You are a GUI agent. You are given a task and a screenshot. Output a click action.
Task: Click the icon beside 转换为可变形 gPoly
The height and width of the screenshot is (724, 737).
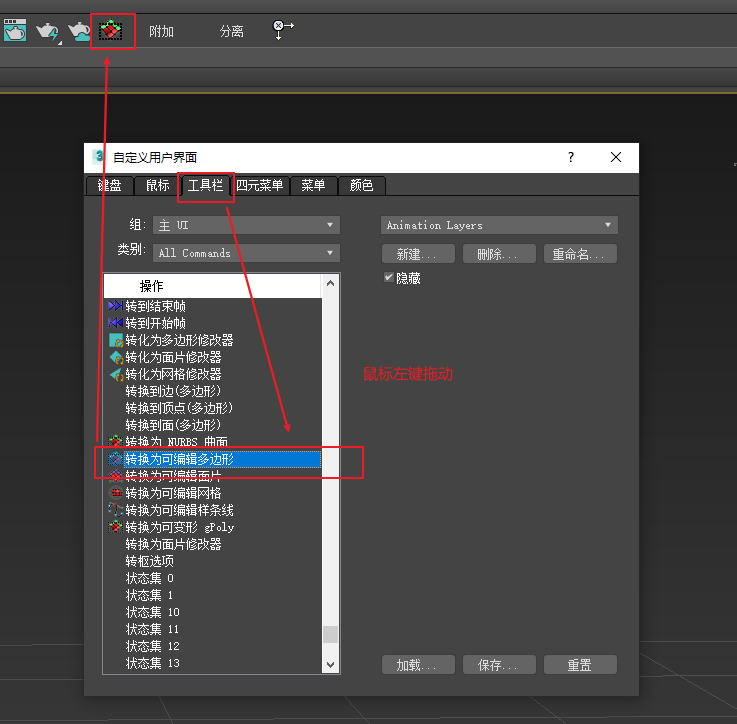click(x=116, y=527)
